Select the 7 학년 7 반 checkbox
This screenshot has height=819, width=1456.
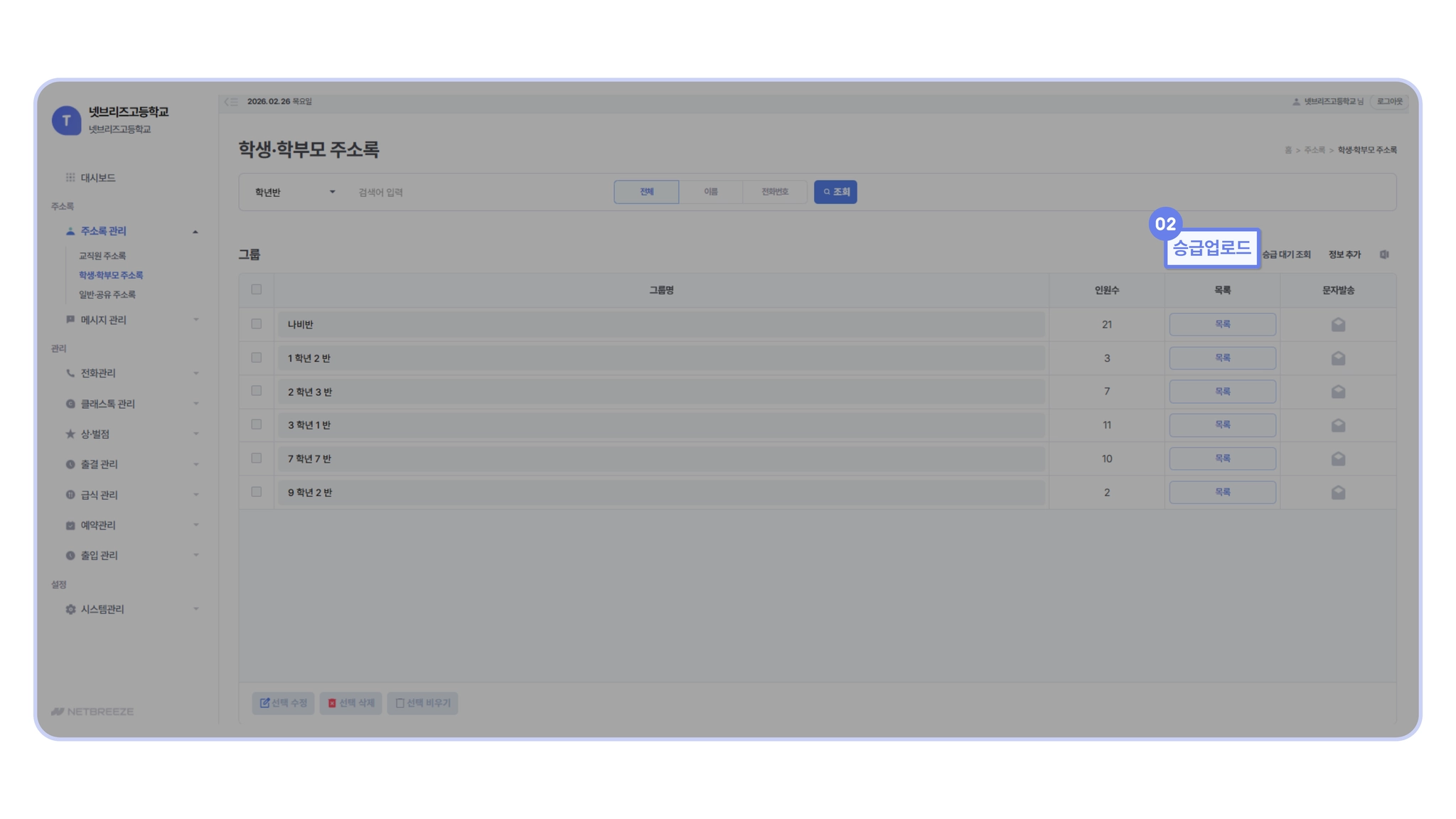257,459
